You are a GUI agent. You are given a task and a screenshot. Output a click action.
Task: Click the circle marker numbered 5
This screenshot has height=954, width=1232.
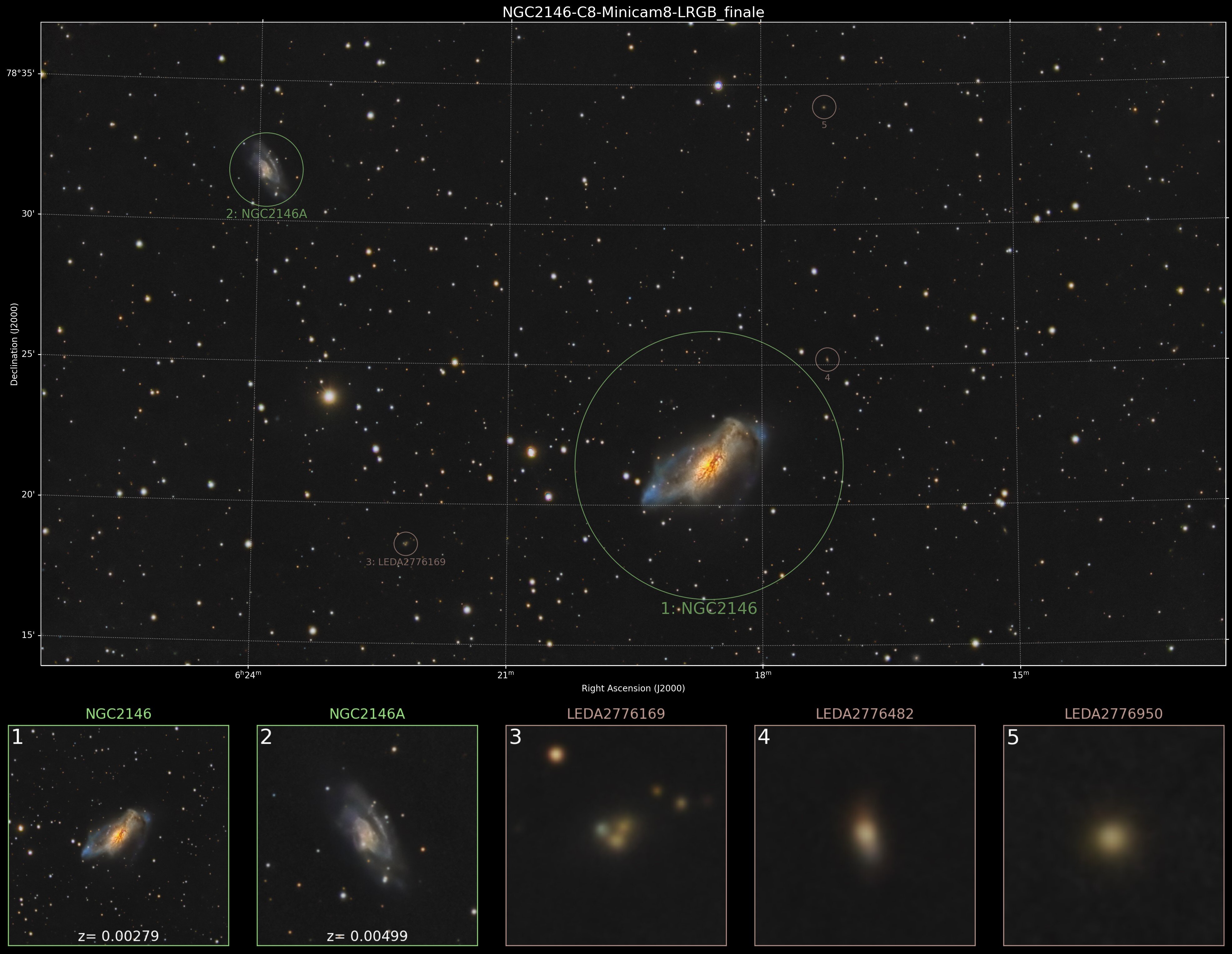click(x=824, y=106)
